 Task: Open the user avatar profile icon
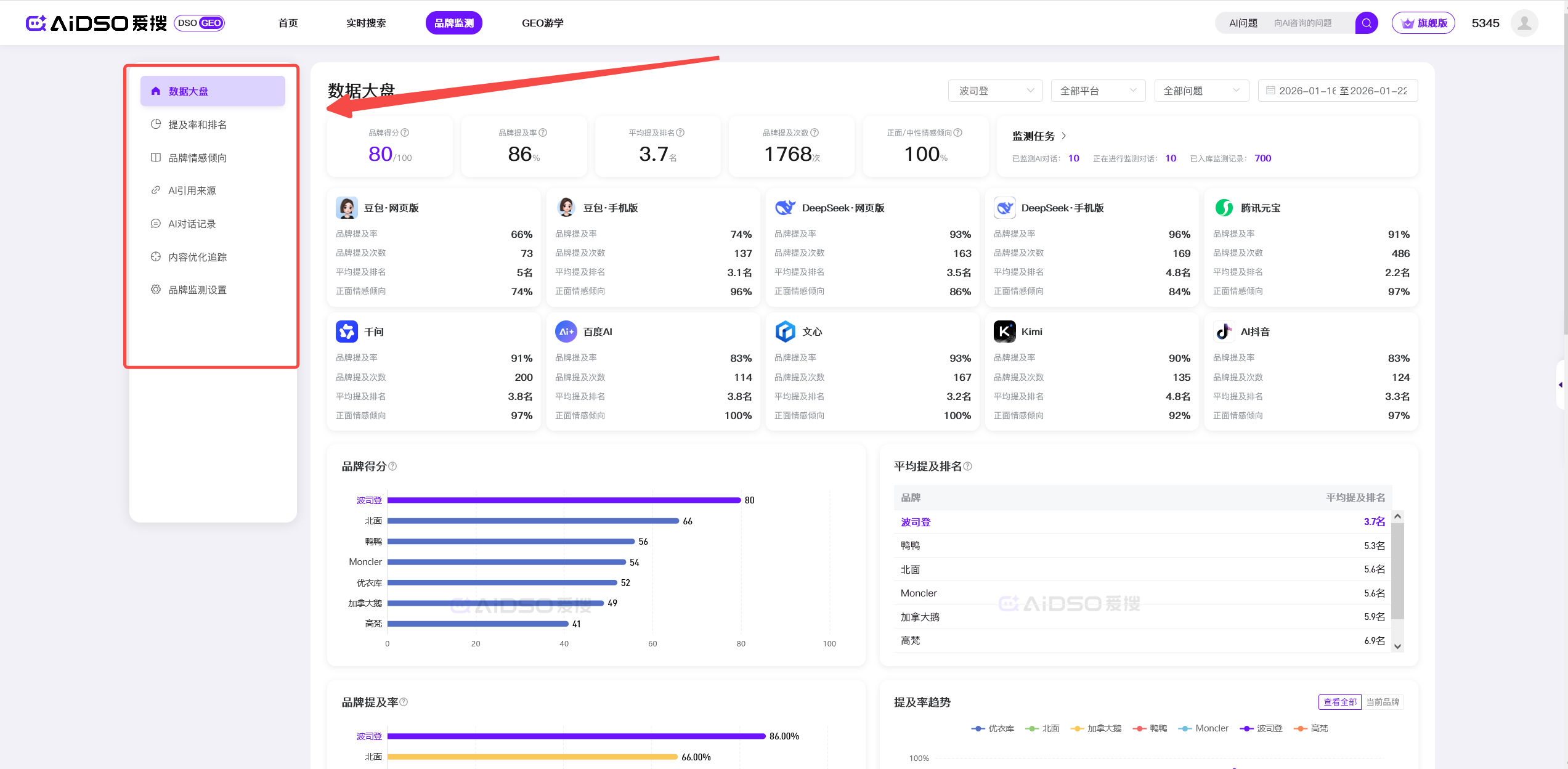point(1524,23)
